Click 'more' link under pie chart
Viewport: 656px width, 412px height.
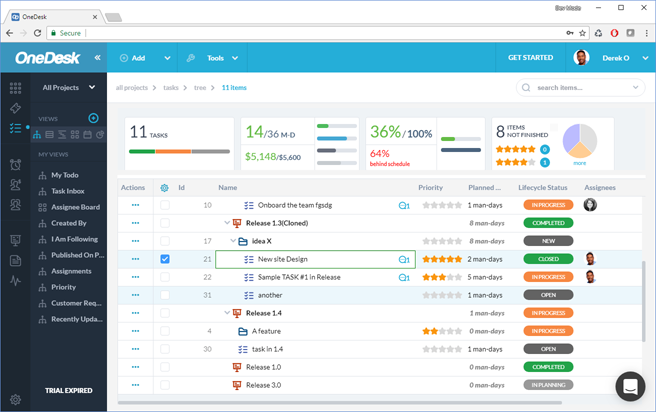(x=579, y=163)
